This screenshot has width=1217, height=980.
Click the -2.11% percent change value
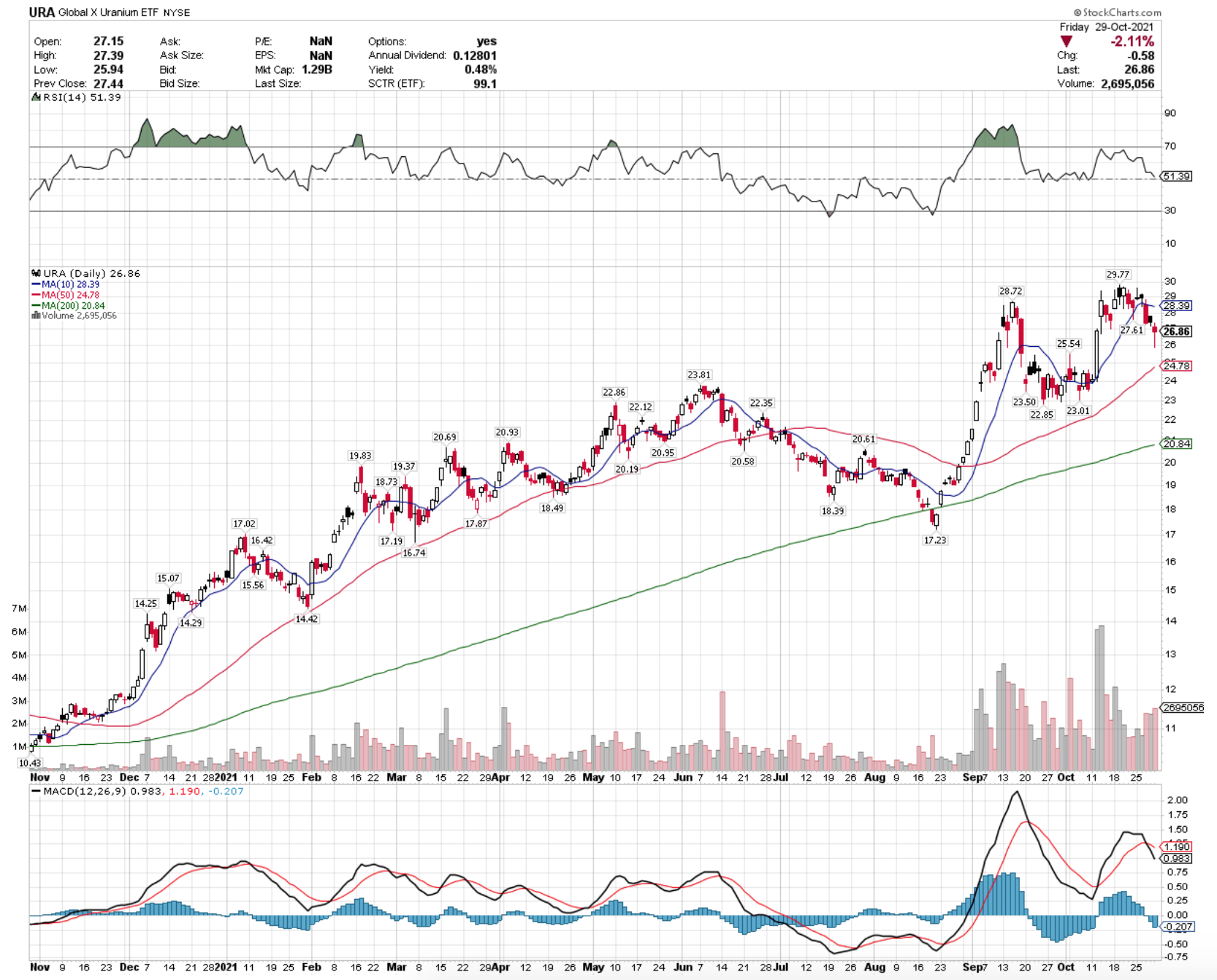click(1132, 42)
